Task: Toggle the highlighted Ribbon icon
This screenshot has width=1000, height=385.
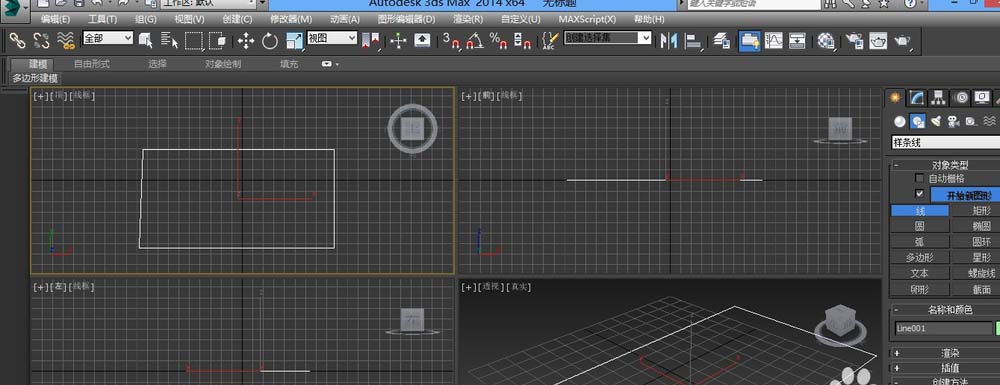Action: click(749, 41)
